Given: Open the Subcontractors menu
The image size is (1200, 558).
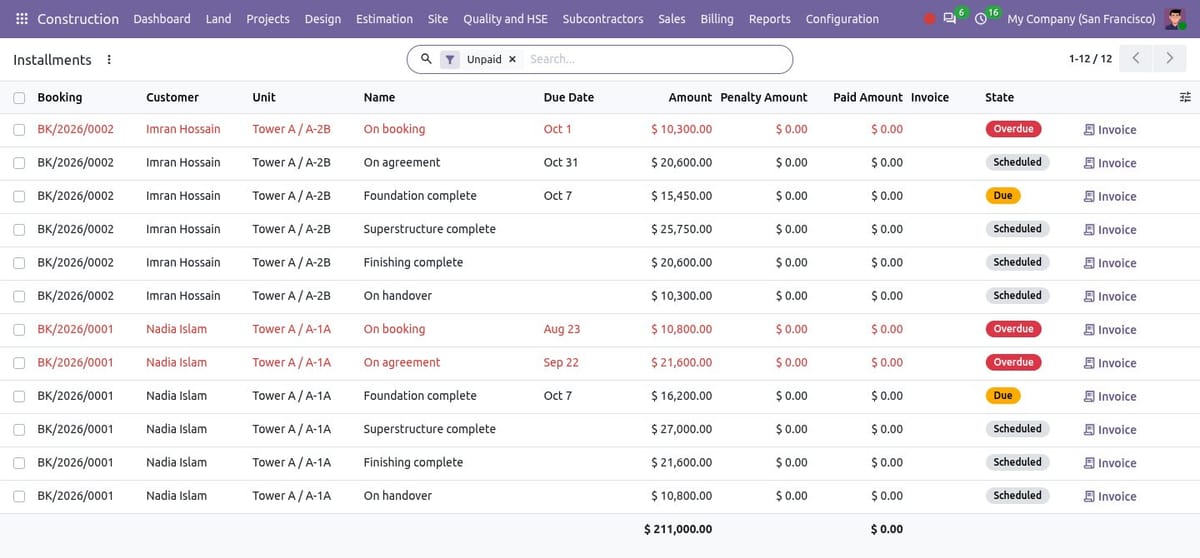Looking at the screenshot, I should (x=603, y=19).
